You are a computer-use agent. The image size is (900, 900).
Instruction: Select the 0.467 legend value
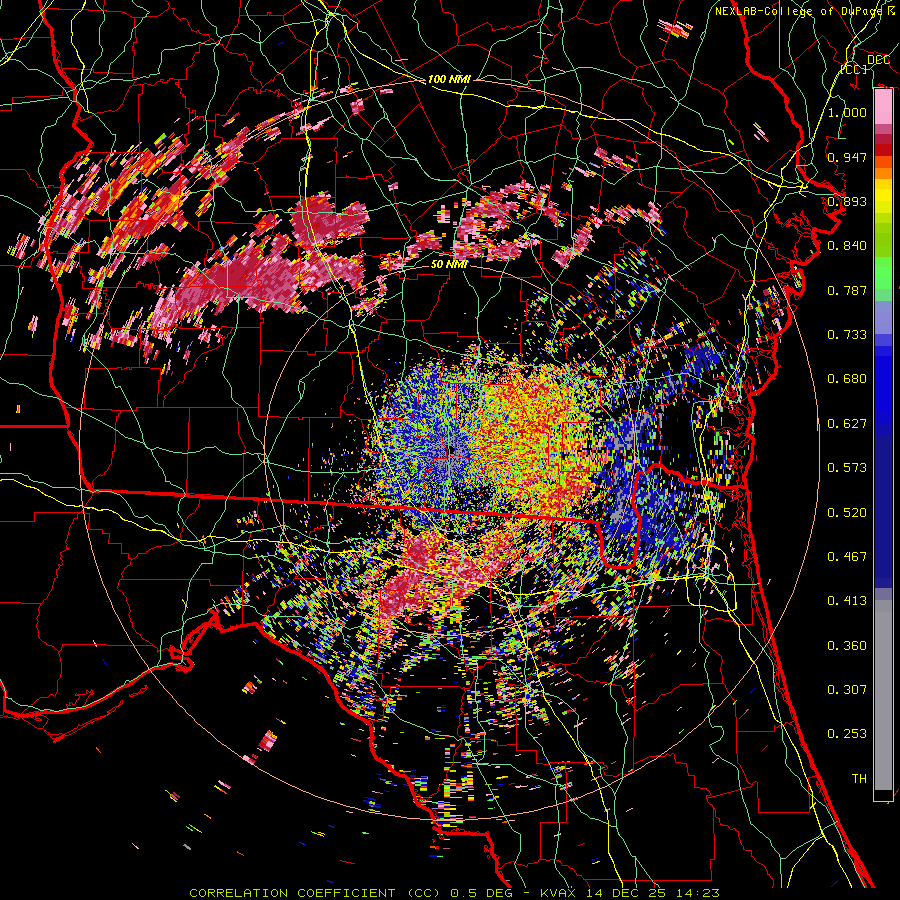coord(847,557)
